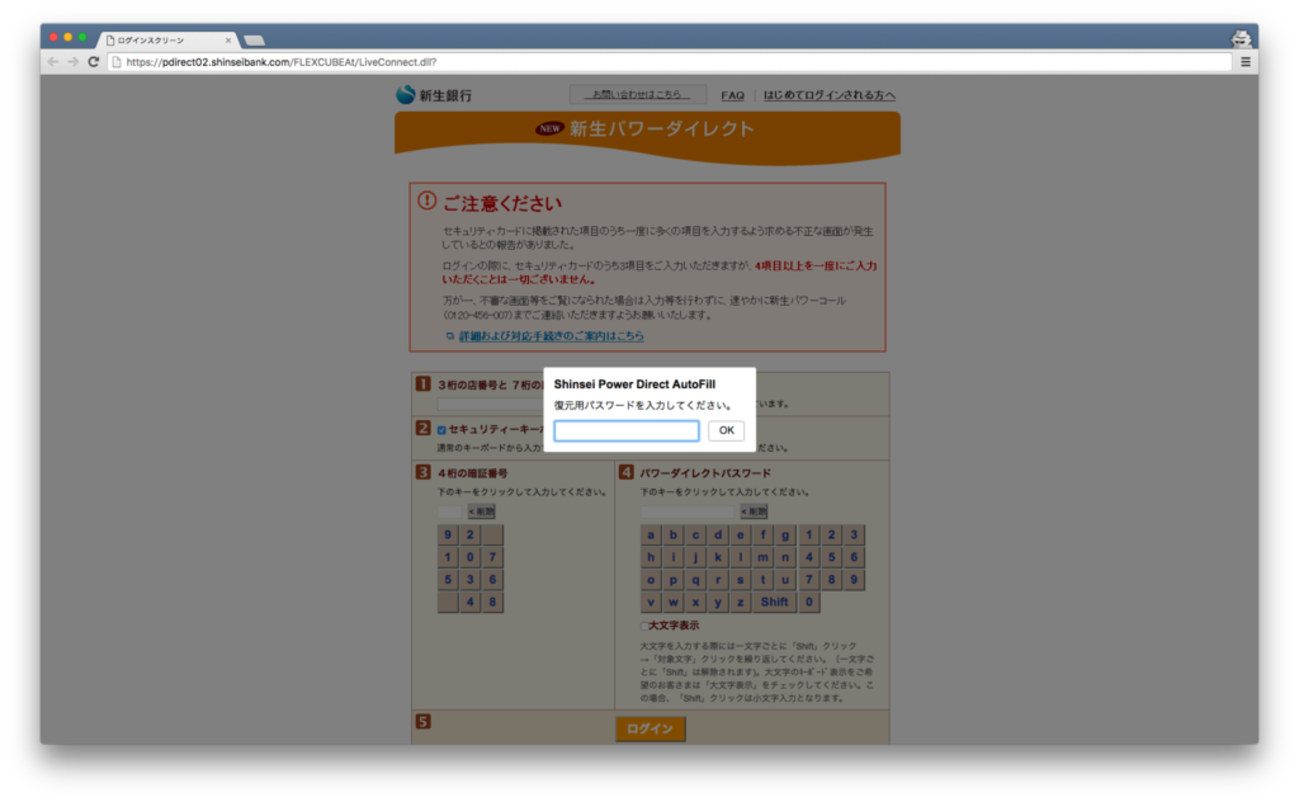Screen dimensions: 1299x802
Task: Click digit 9 on password keyboard
Action: pyautogui.click(x=854, y=579)
